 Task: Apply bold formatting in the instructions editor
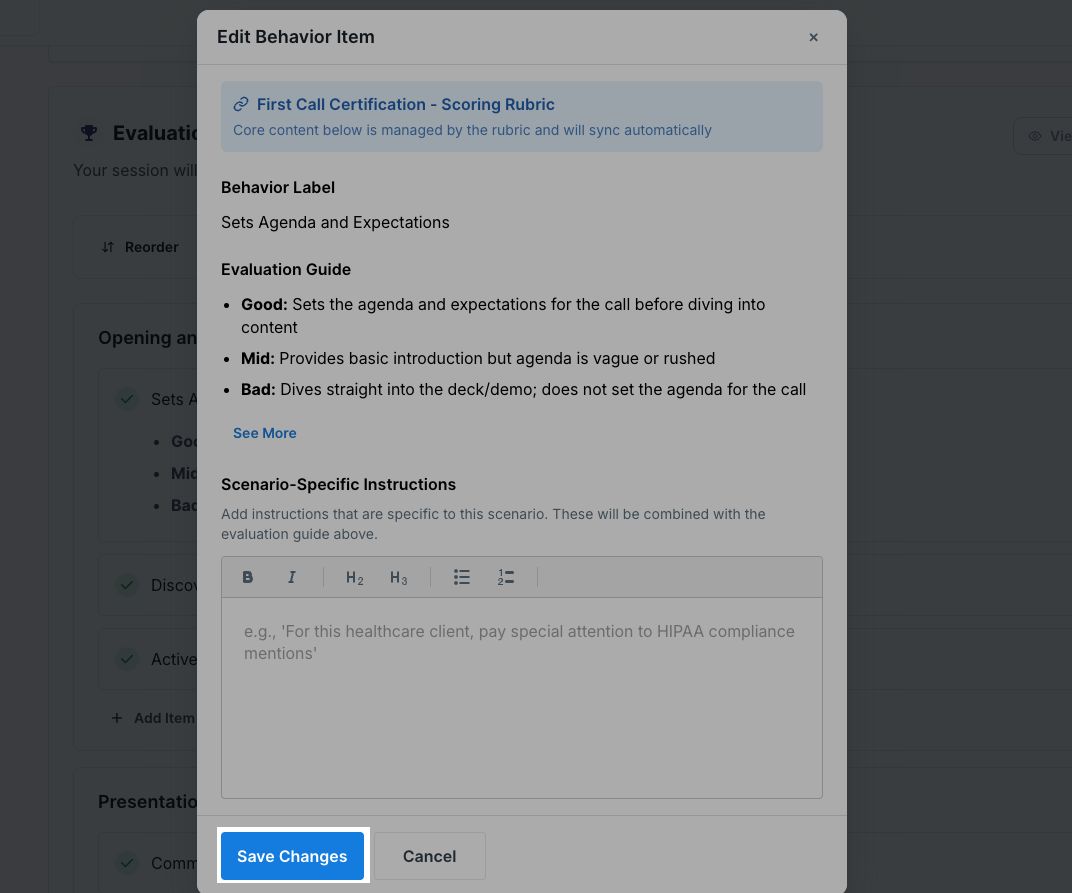pos(247,577)
